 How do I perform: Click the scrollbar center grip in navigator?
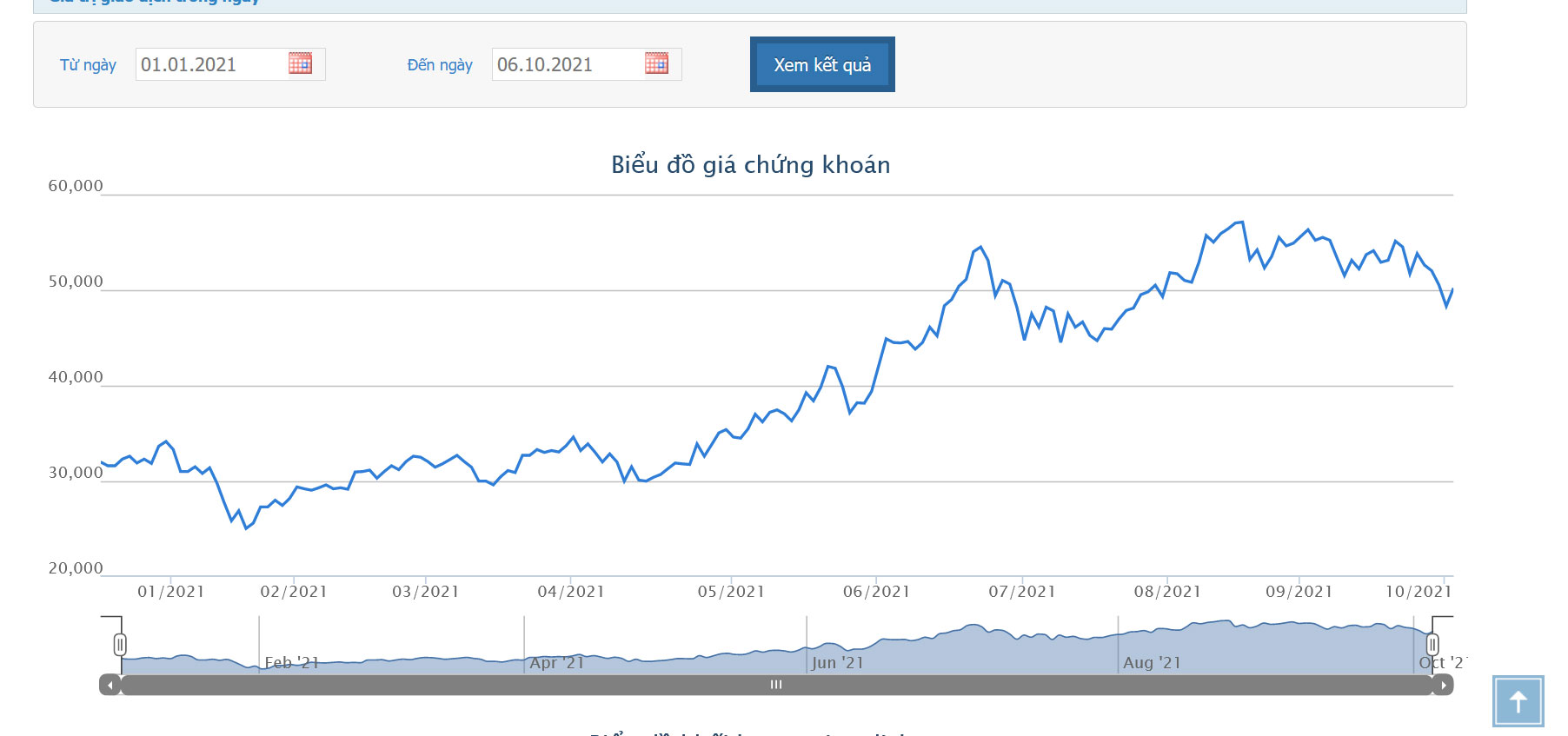click(776, 685)
